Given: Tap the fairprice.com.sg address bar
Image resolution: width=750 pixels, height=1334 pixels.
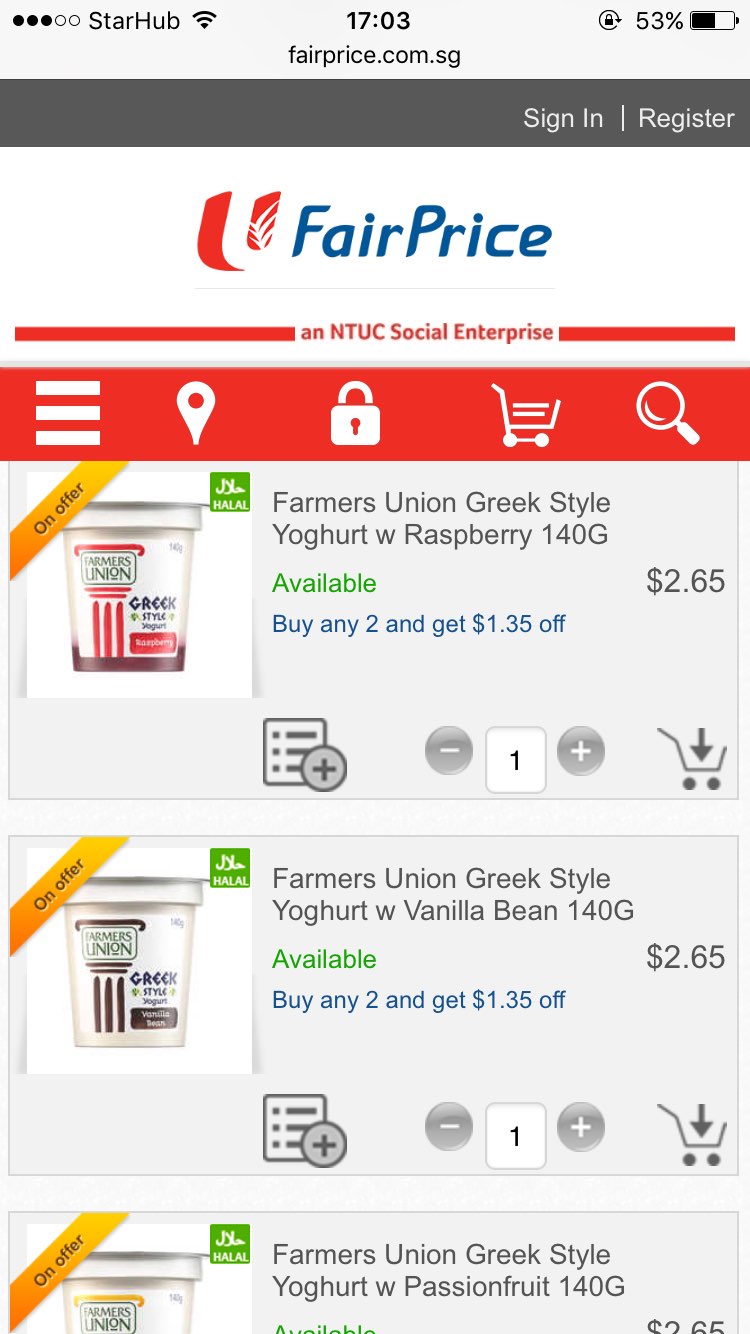Looking at the screenshot, I should (375, 55).
